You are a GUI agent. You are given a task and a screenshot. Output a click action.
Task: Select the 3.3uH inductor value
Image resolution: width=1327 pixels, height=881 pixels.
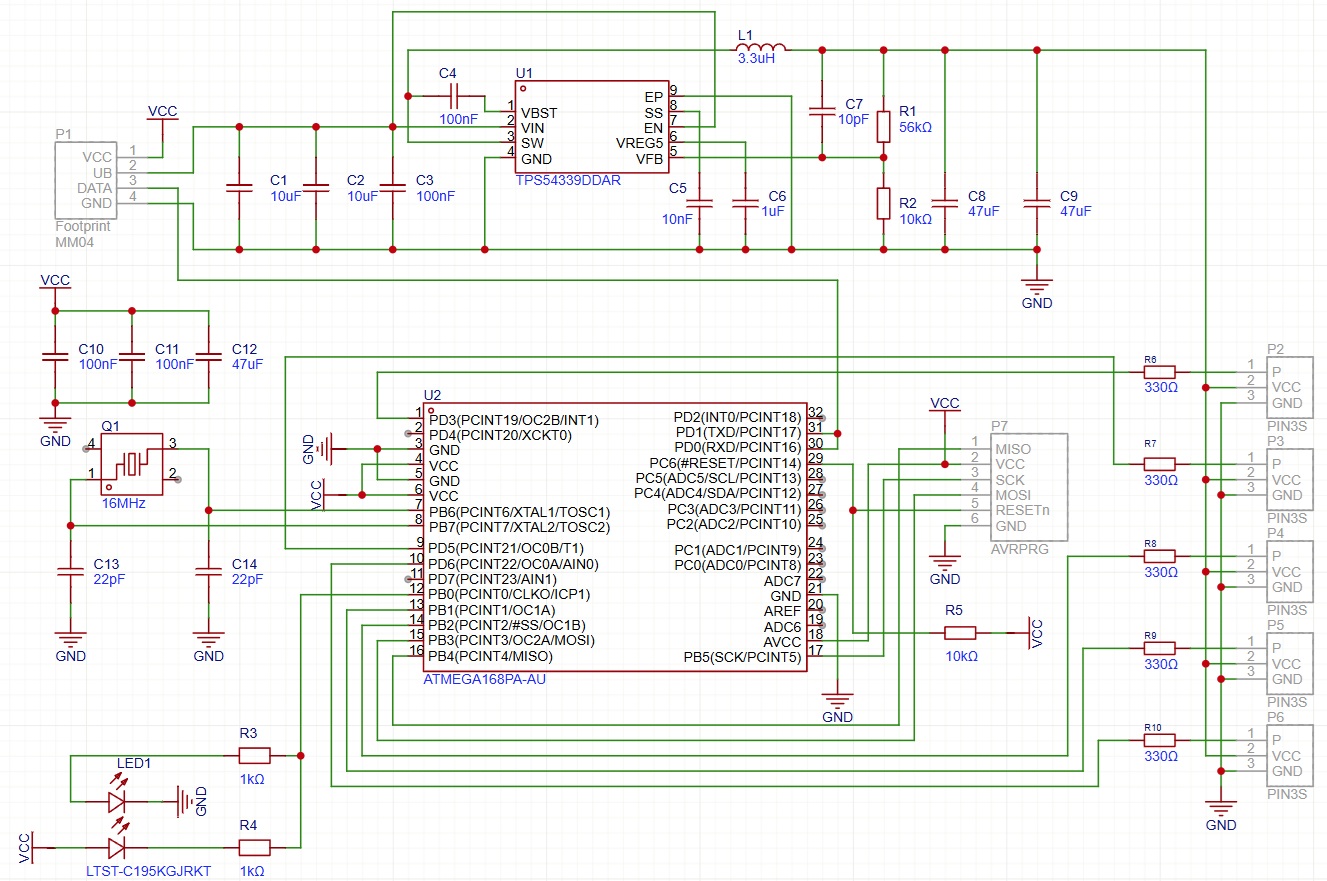756,59
